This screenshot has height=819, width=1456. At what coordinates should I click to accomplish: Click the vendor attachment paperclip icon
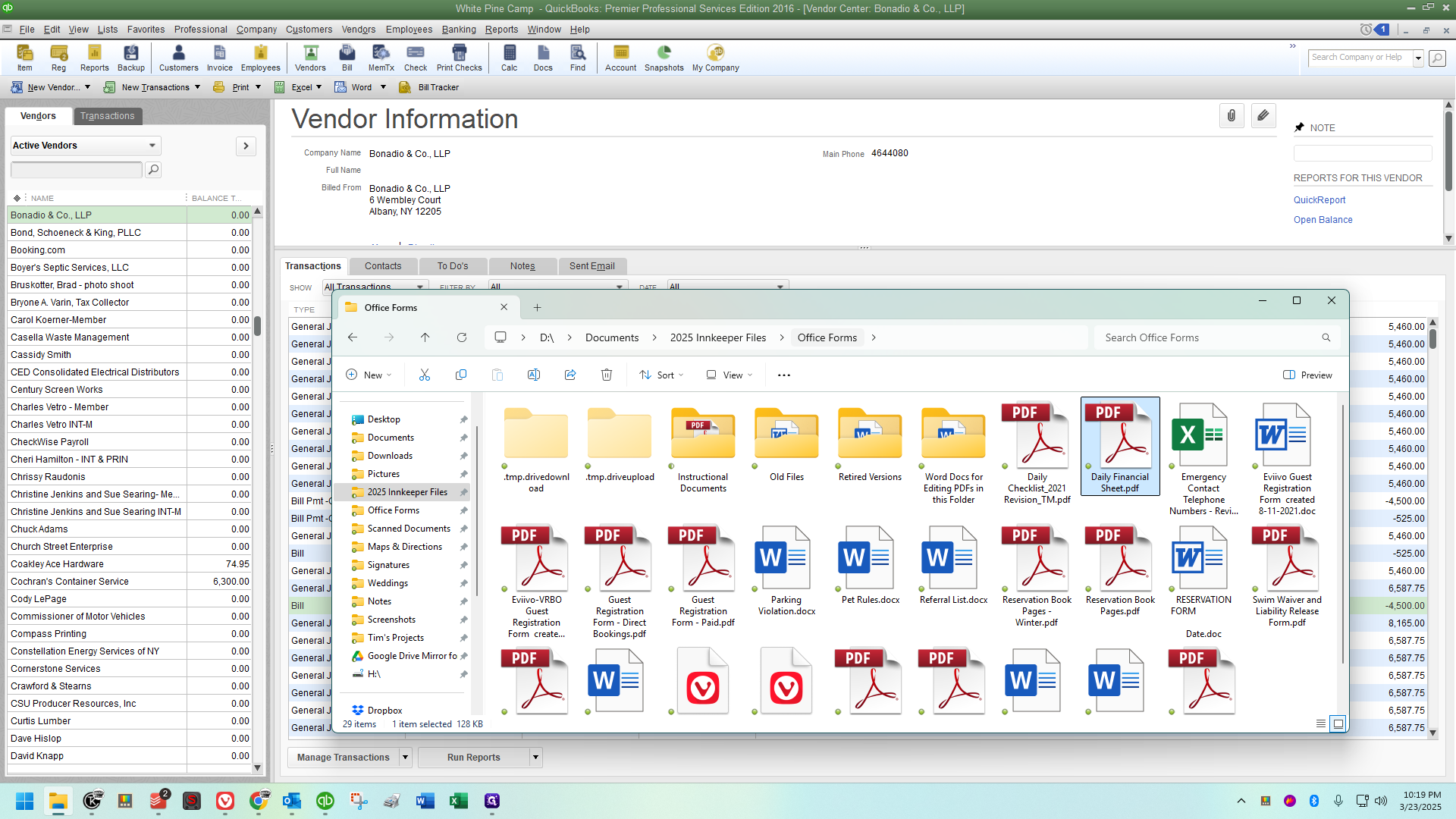tap(1232, 115)
